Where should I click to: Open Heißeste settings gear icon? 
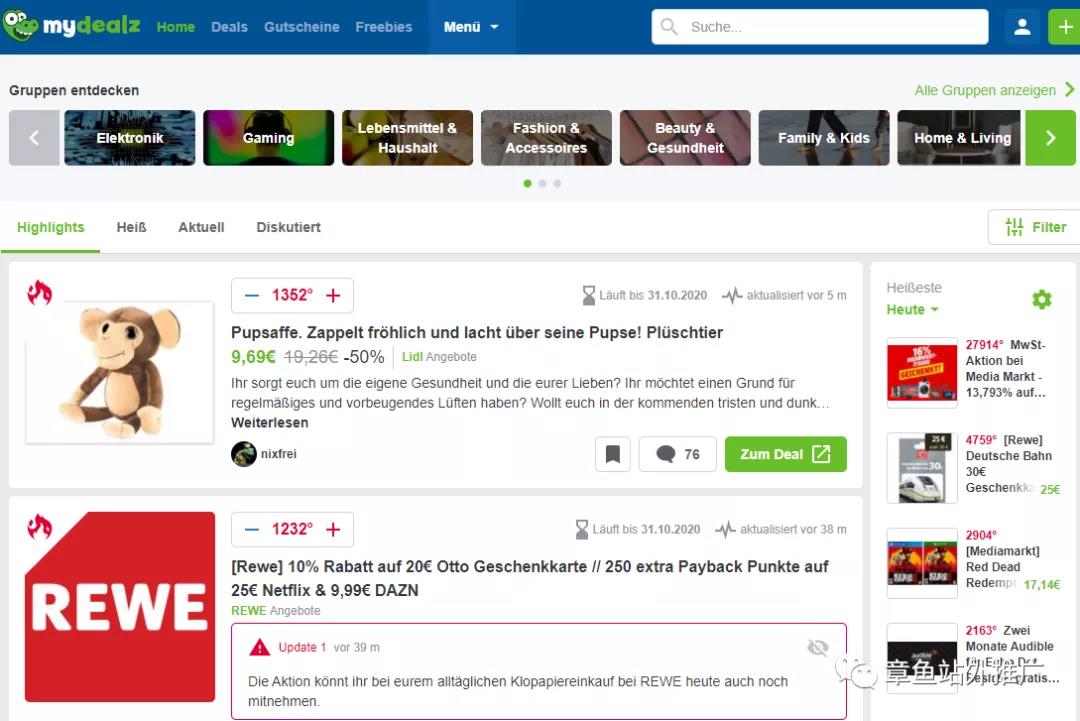pos(1041,299)
